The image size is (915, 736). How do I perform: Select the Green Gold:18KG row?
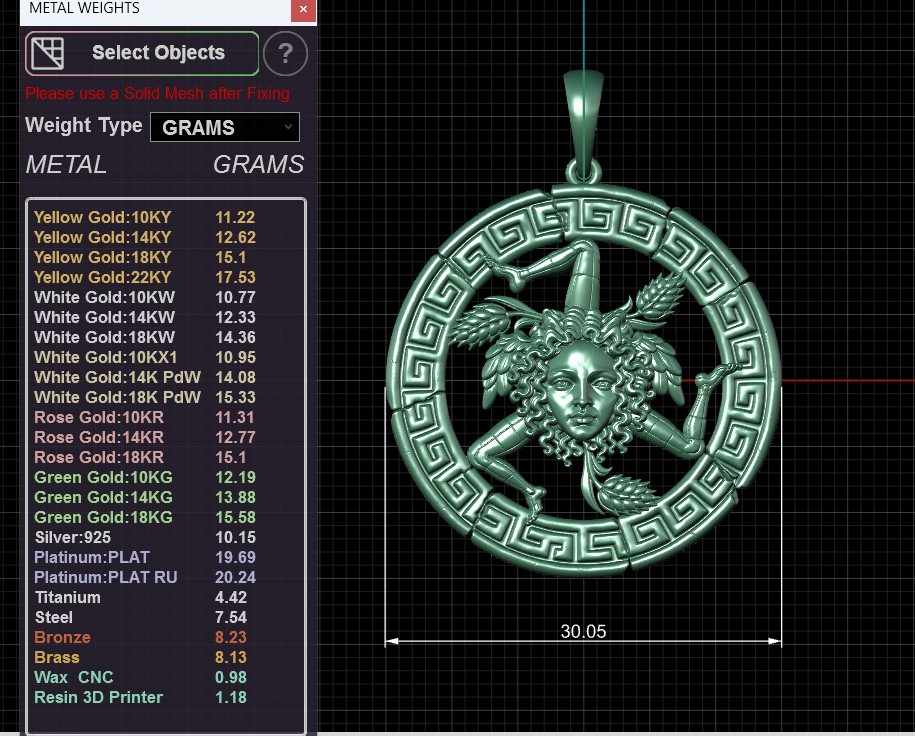[x=144, y=517]
